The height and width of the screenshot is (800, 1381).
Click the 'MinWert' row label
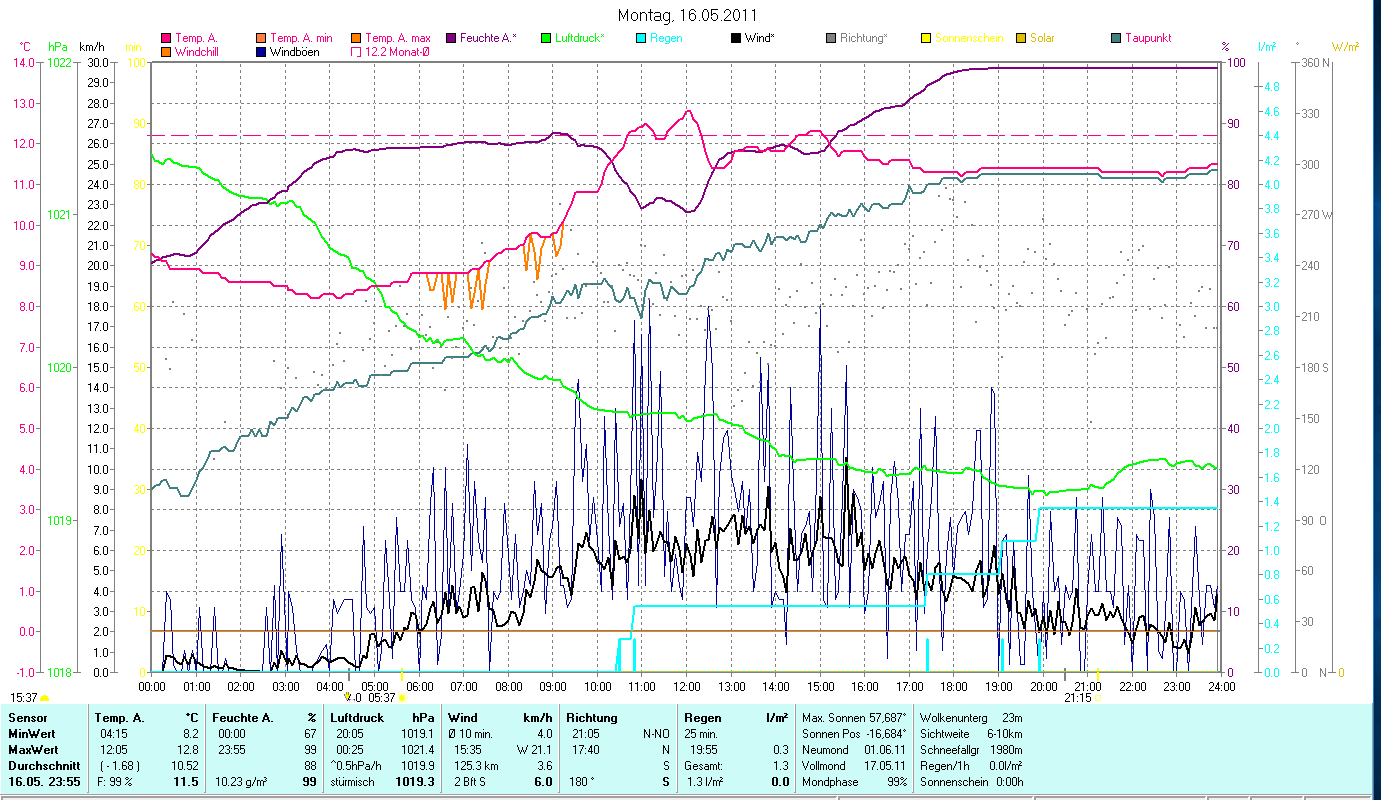coord(30,734)
